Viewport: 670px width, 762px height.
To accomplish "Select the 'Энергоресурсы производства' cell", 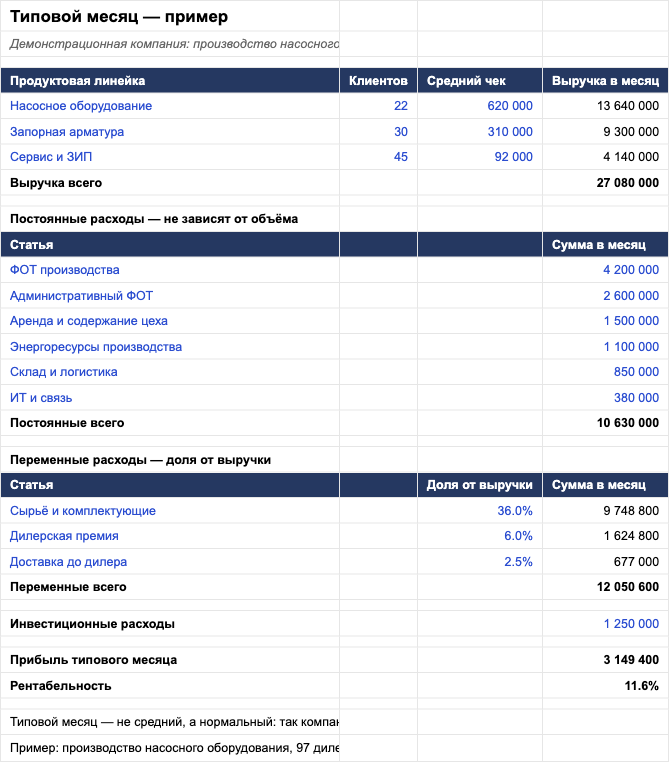I will [x=170, y=346].
